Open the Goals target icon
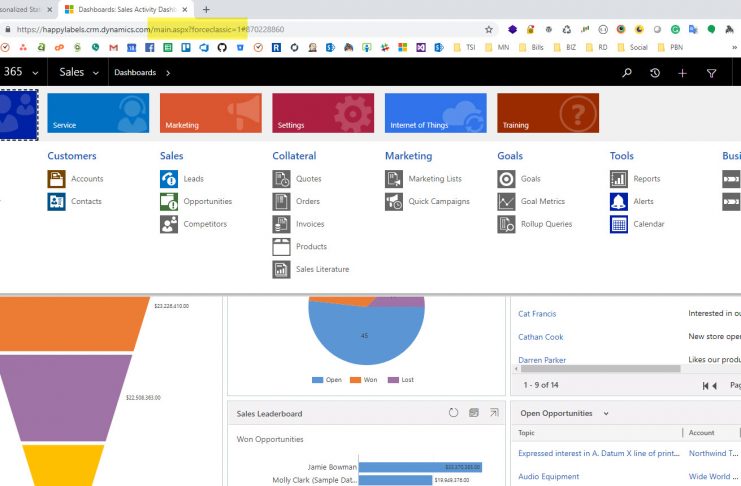The height and width of the screenshot is (486, 741). [x=506, y=179]
